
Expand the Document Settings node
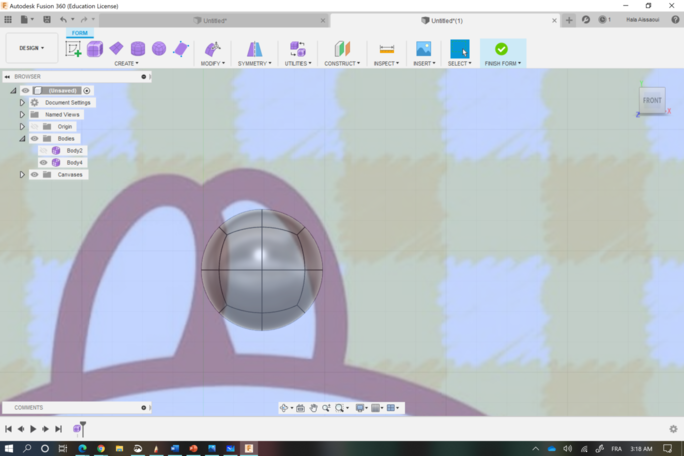pyautogui.click(x=22, y=103)
